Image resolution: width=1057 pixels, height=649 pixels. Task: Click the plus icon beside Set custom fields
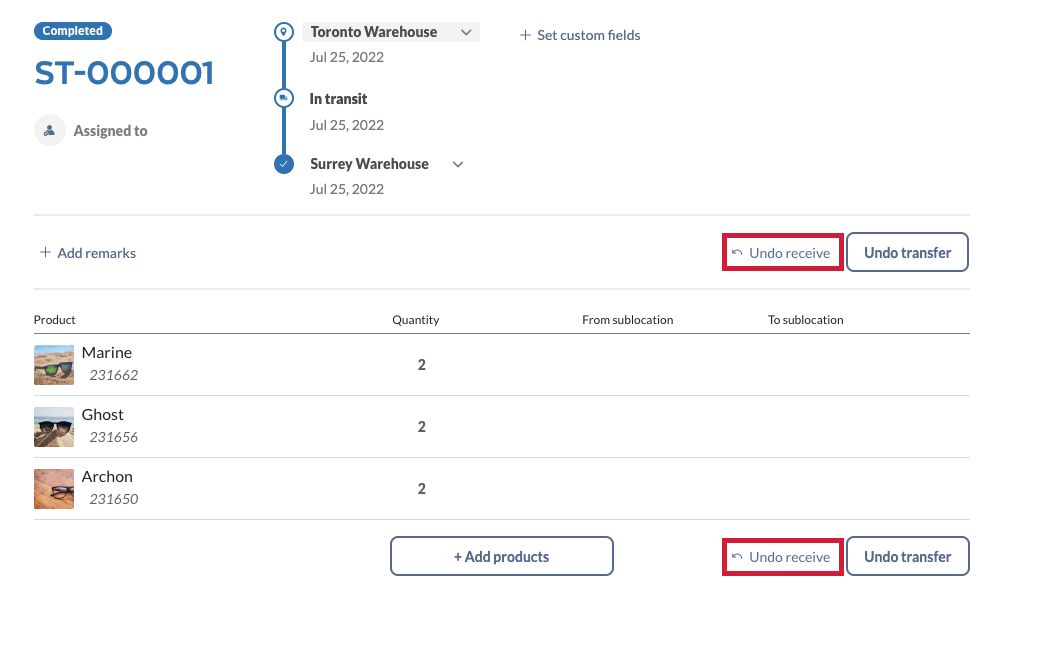click(525, 35)
